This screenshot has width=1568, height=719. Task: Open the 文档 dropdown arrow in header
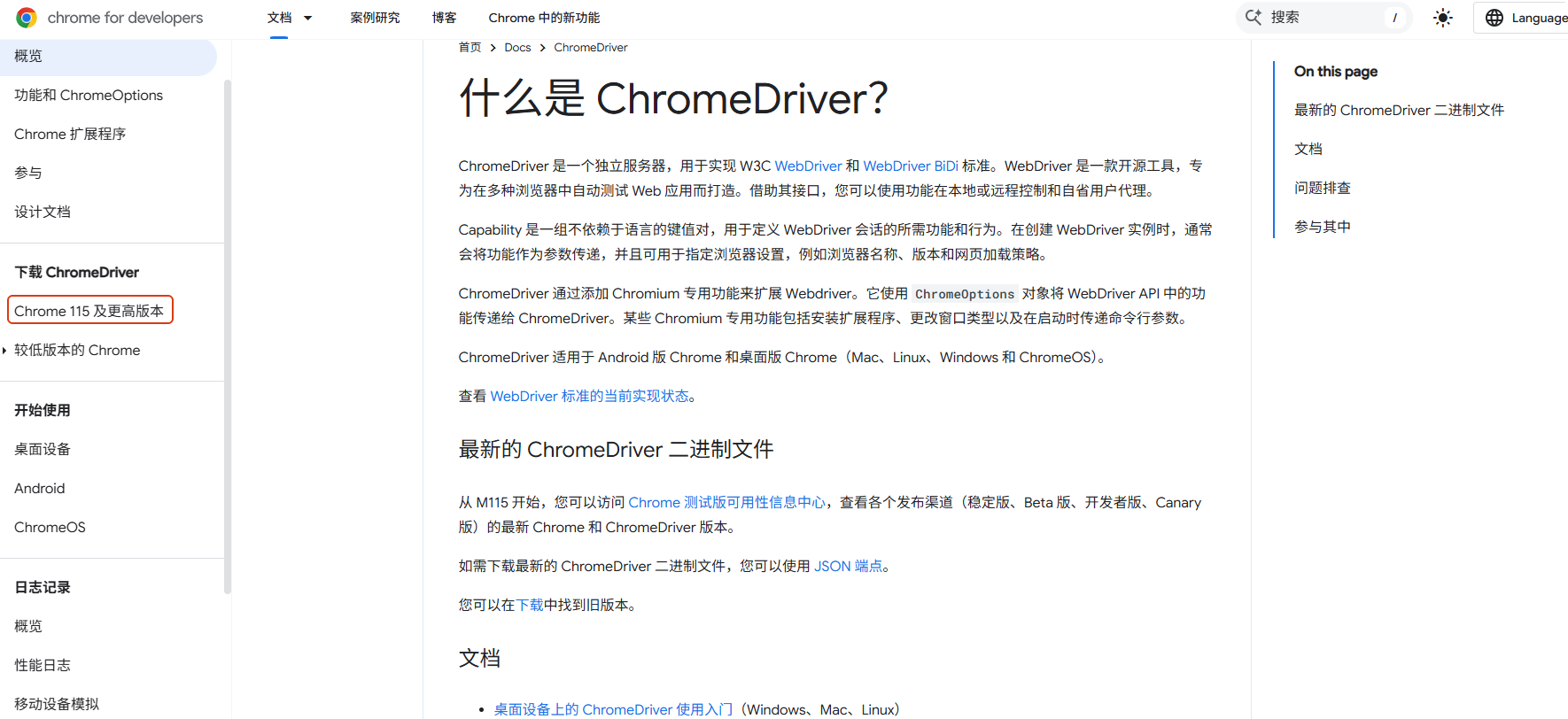[x=308, y=18]
